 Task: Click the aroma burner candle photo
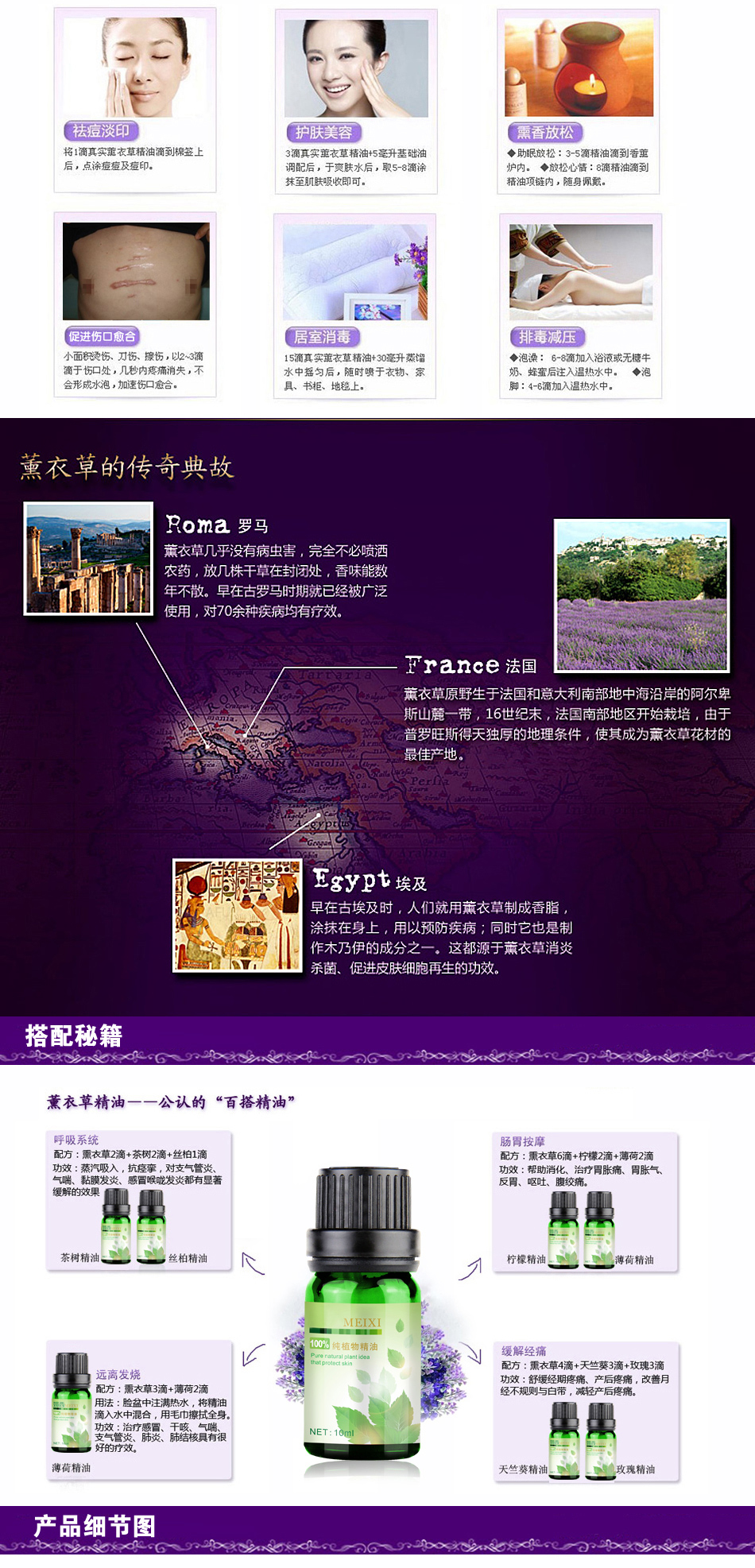point(579,68)
